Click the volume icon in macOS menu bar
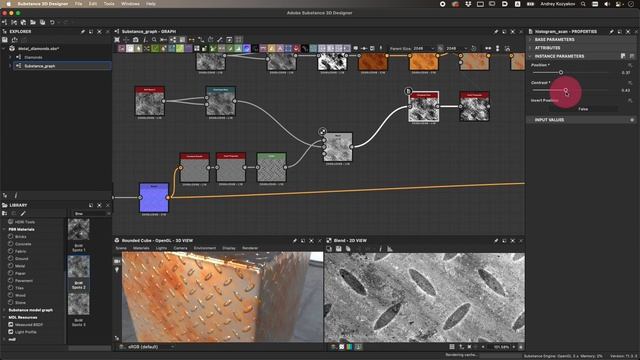The height and width of the screenshot is (360, 640). [x=607, y=4]
